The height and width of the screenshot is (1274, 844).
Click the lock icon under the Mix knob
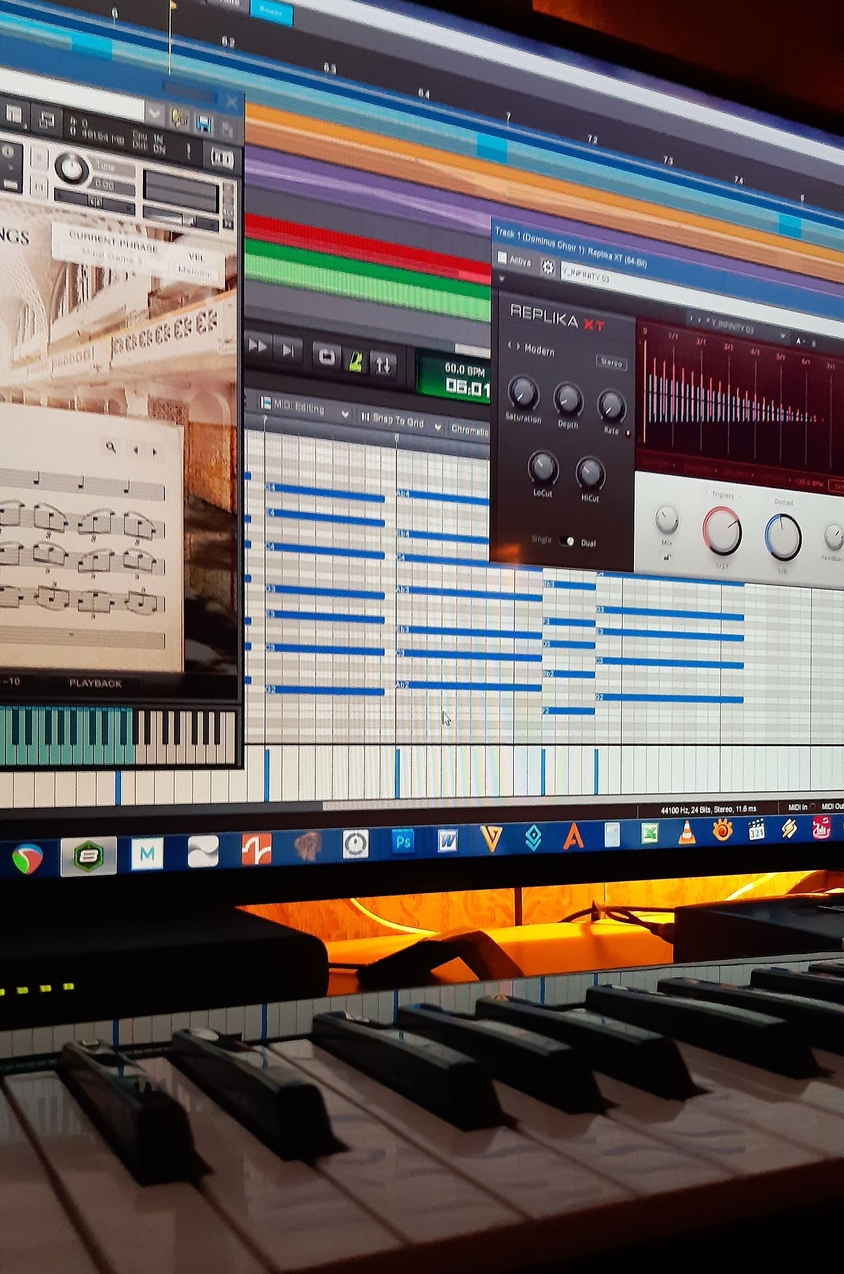pyautogui.click(x=666, y=558)
